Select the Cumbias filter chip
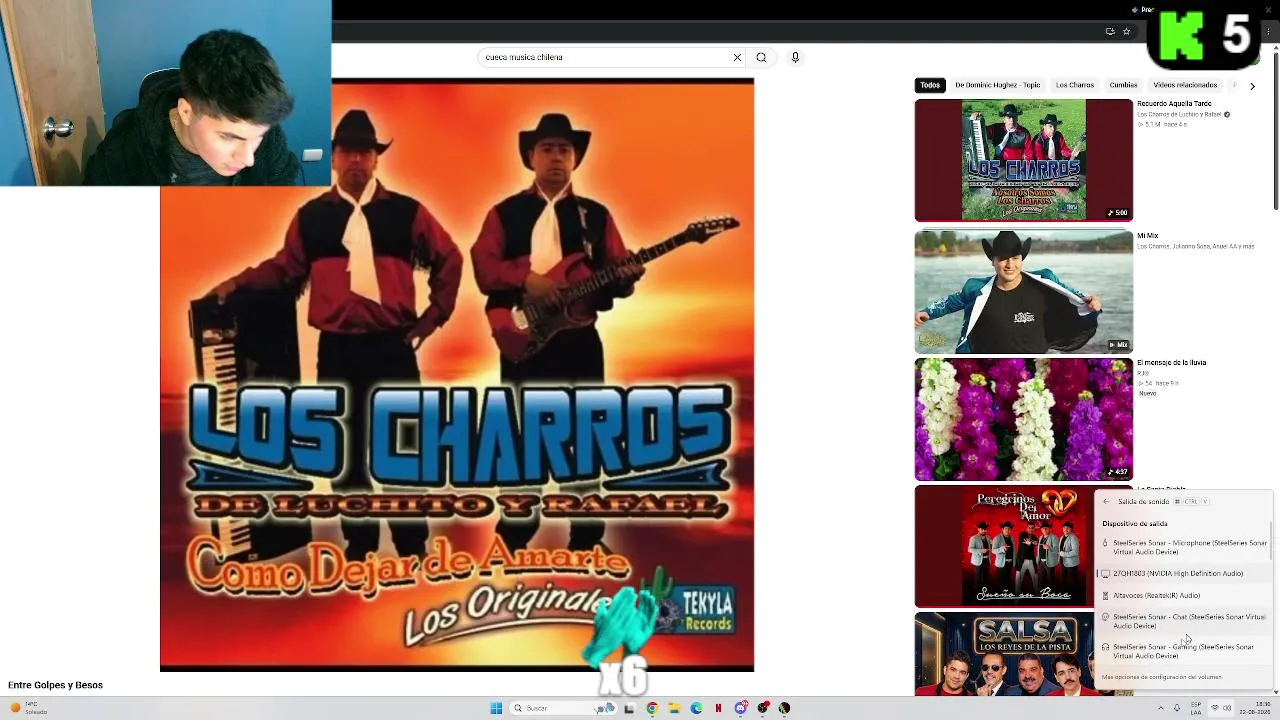Image resolution: width=1280 pixels, height=720 pixels. pos(1123,85)
